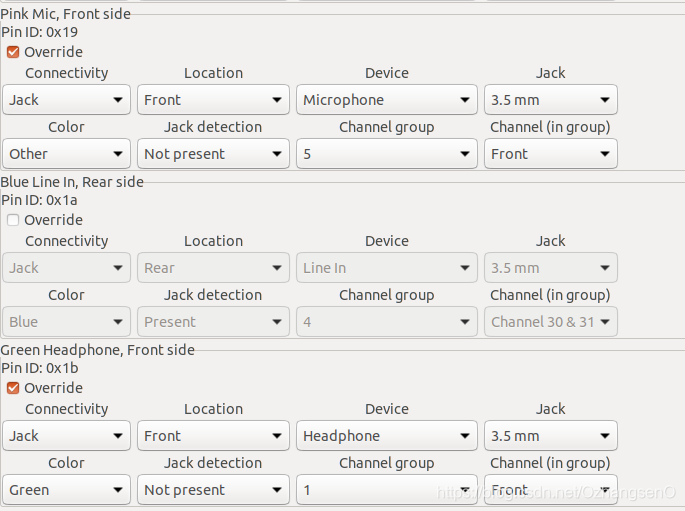Open Pink Mic Channel group dropdown showing 5
The image size is (685, 511).
pos(387,154)
